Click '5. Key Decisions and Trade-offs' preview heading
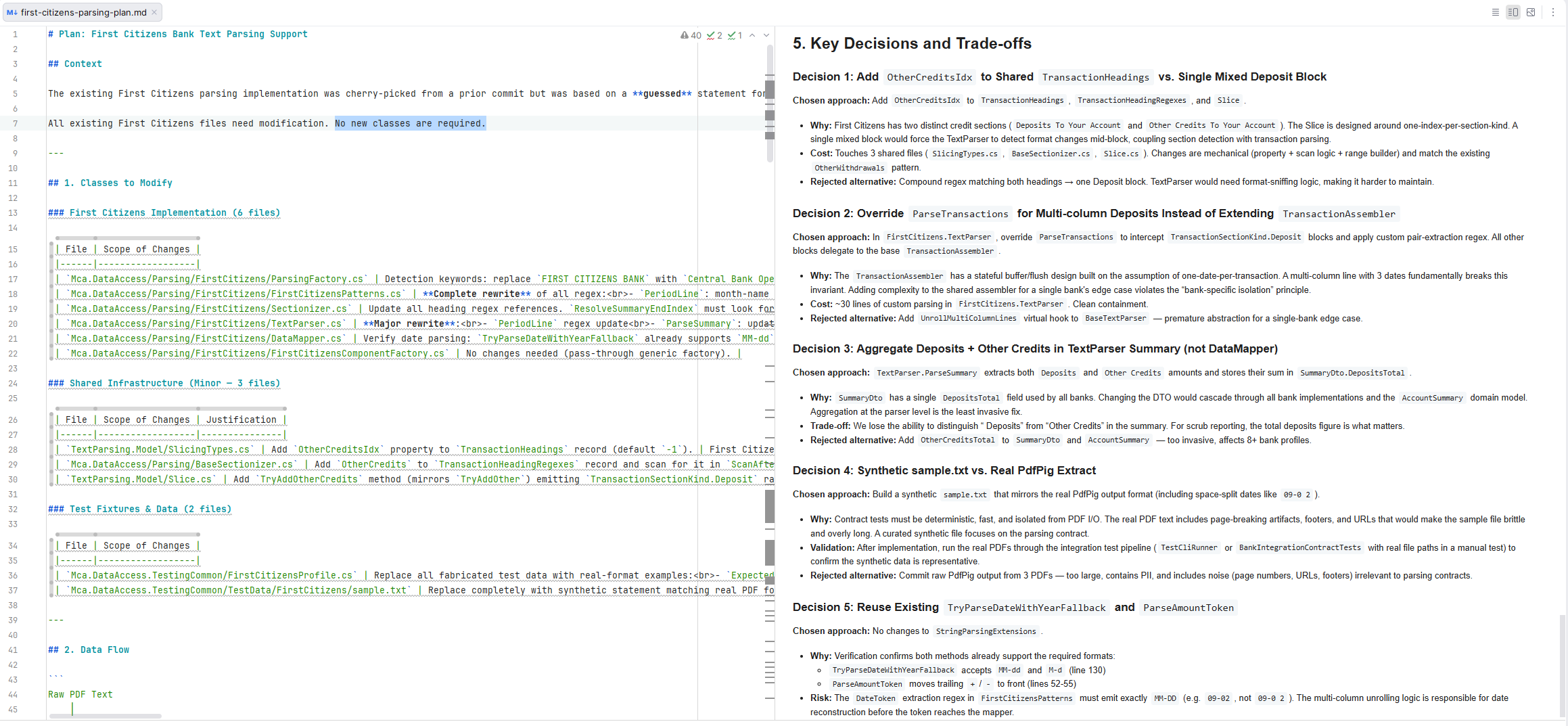The width and height of the screenshot is (1568, 726). pos(912,43)
